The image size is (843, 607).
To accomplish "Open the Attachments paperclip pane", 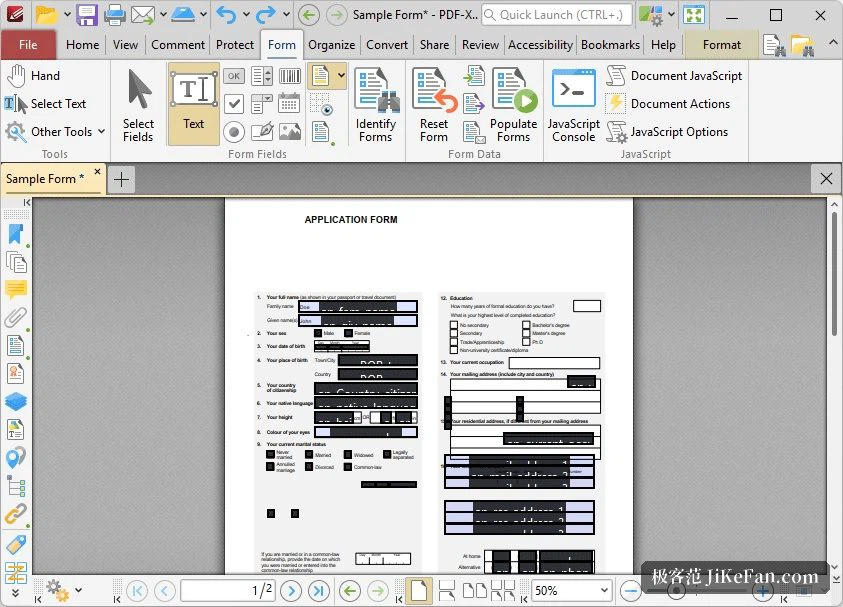I will pos(16,318).
